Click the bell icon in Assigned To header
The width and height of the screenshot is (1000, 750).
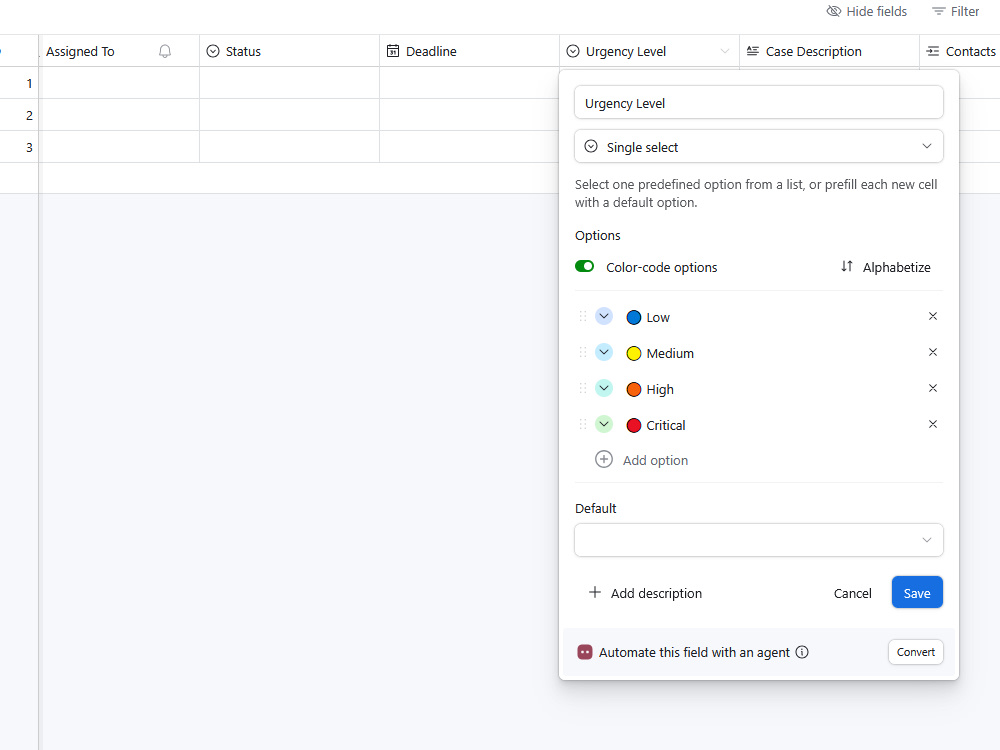pyautogui.click(x=165, y=51)
